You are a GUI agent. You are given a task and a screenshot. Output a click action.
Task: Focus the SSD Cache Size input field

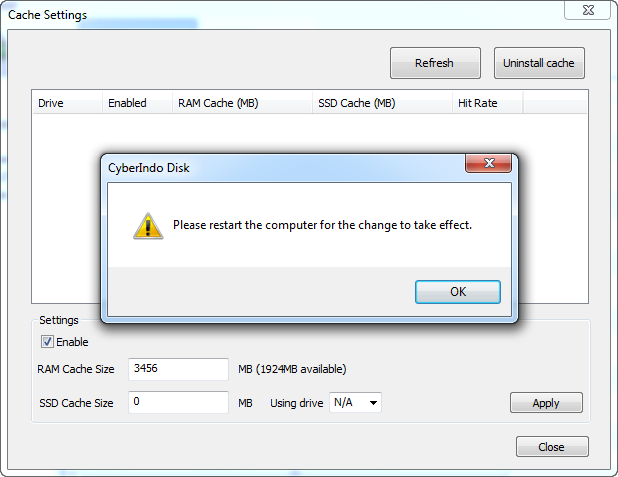178,402
